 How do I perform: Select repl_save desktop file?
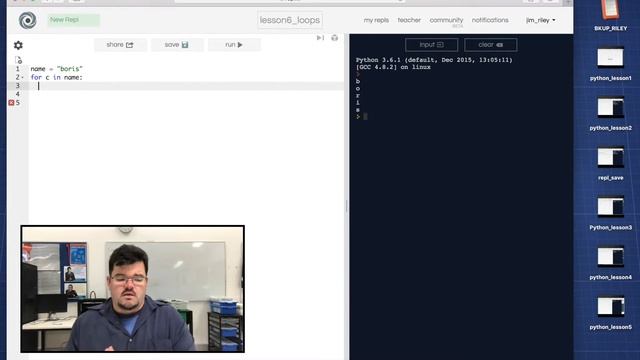(x=611, y=164)
